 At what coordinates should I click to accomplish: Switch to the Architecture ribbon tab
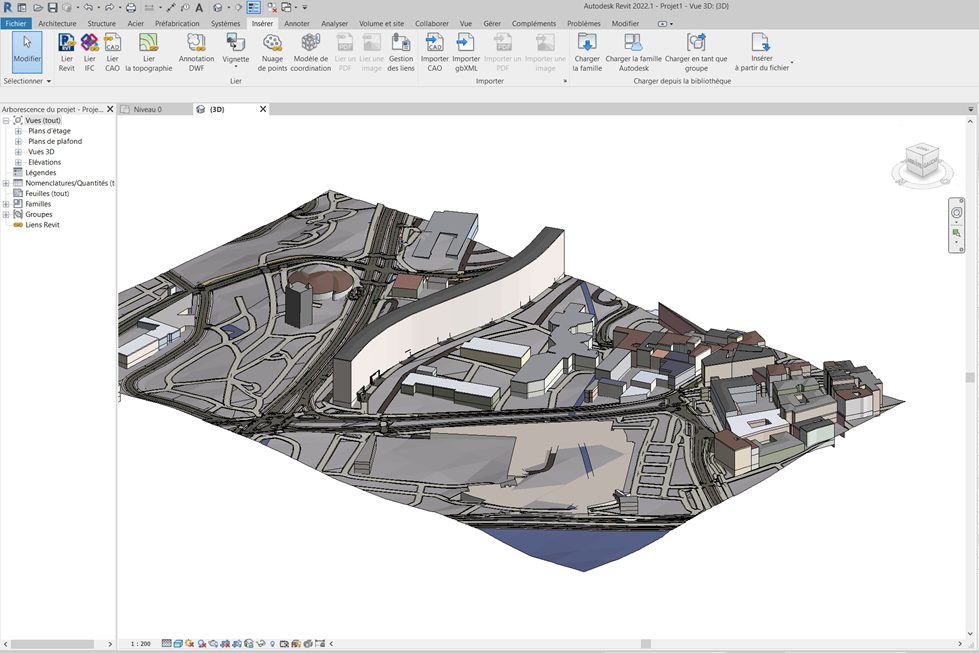[x=57, y=23]
